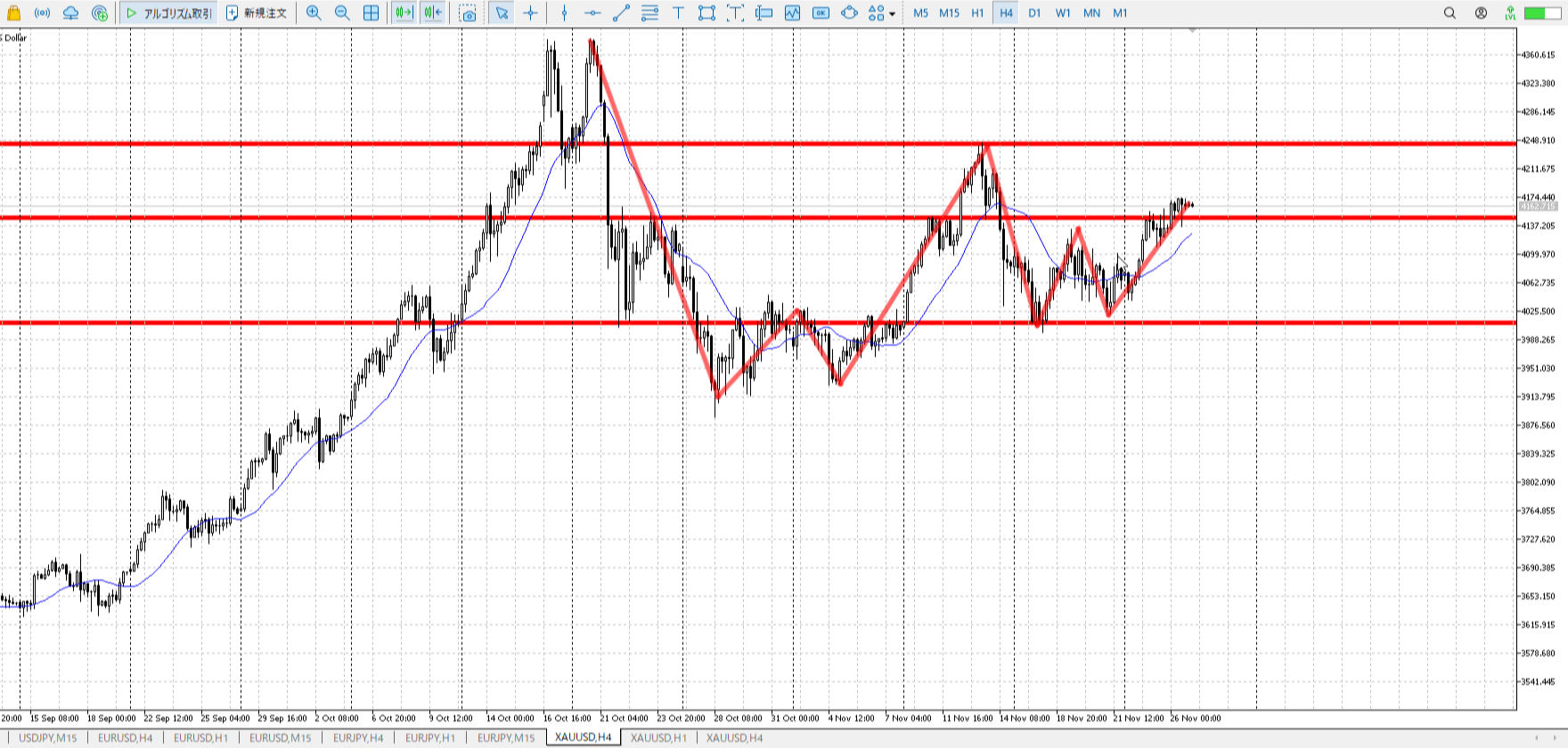Toggle アルゴリズム取引 algo trading button
Viewport: 1568px width, 748px height.
168,12
